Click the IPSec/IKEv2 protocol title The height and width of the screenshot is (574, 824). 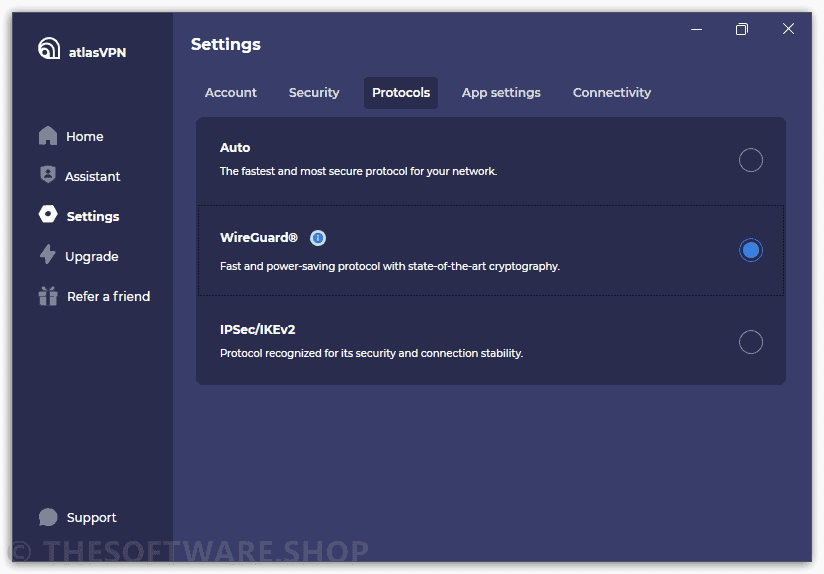(x=258, y=330)
